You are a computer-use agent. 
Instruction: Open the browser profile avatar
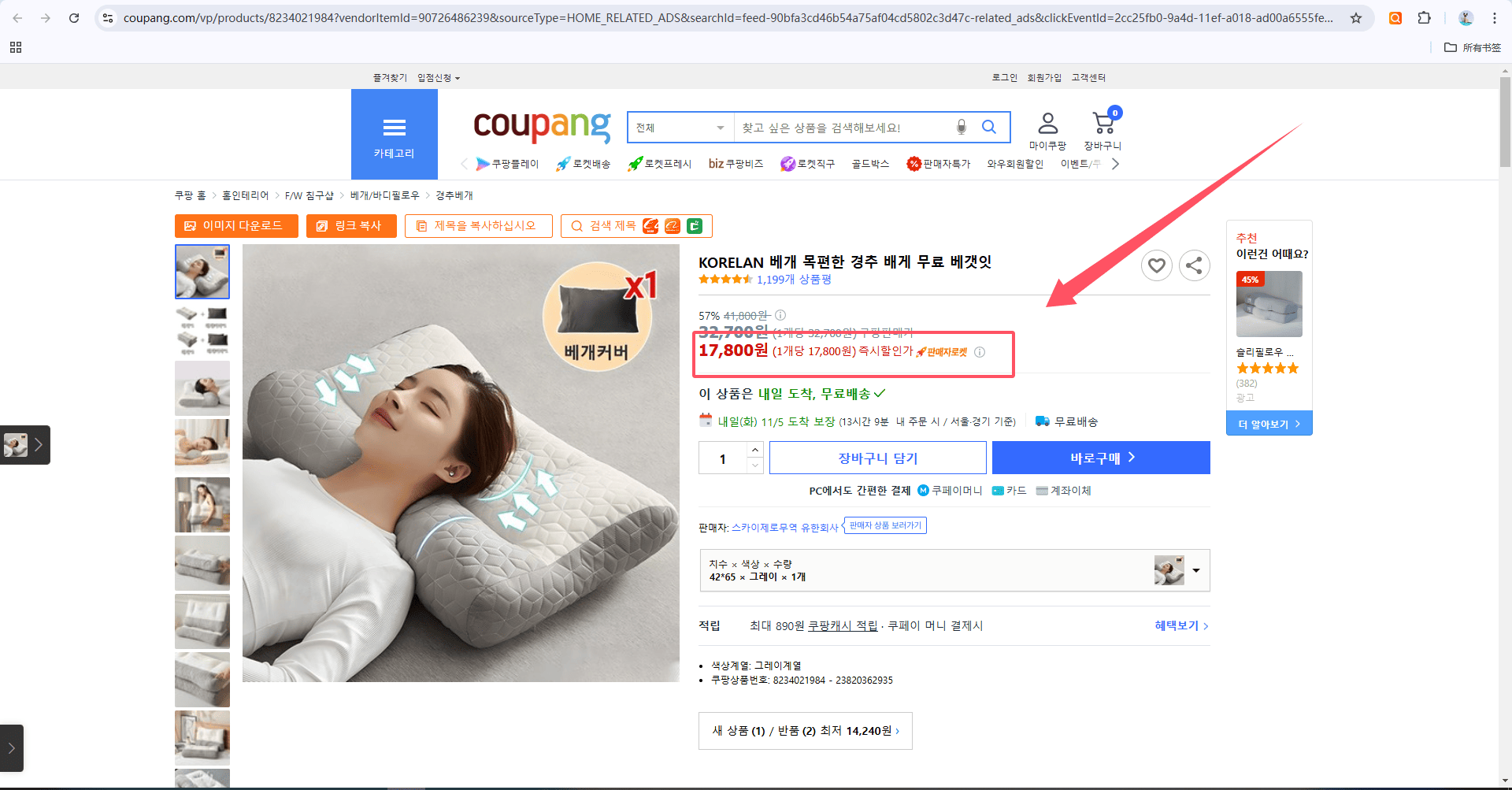pyautogui.click(x=1466, y=18)
